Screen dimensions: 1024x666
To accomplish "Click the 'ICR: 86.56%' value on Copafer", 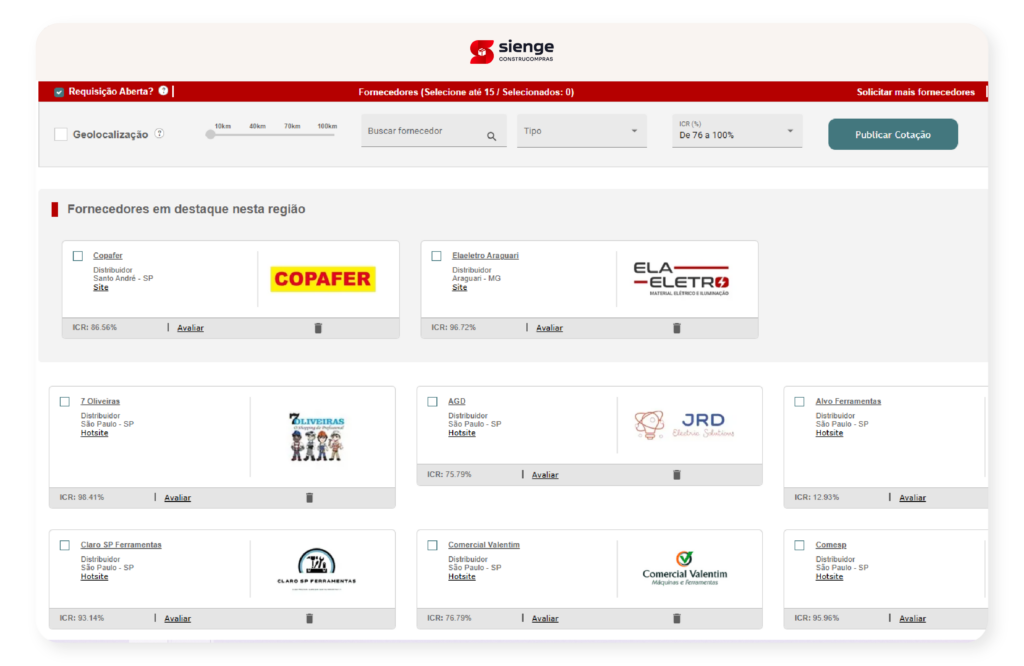I will 95,327.
